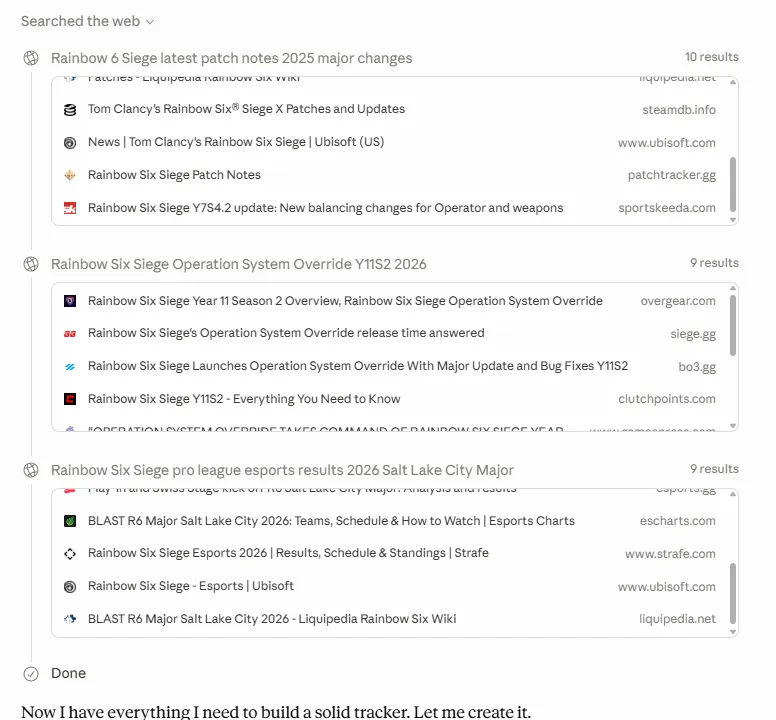Click 9 results label of System Override search
This screenshot has width=776, height=720.
click(x=714, y=263)
